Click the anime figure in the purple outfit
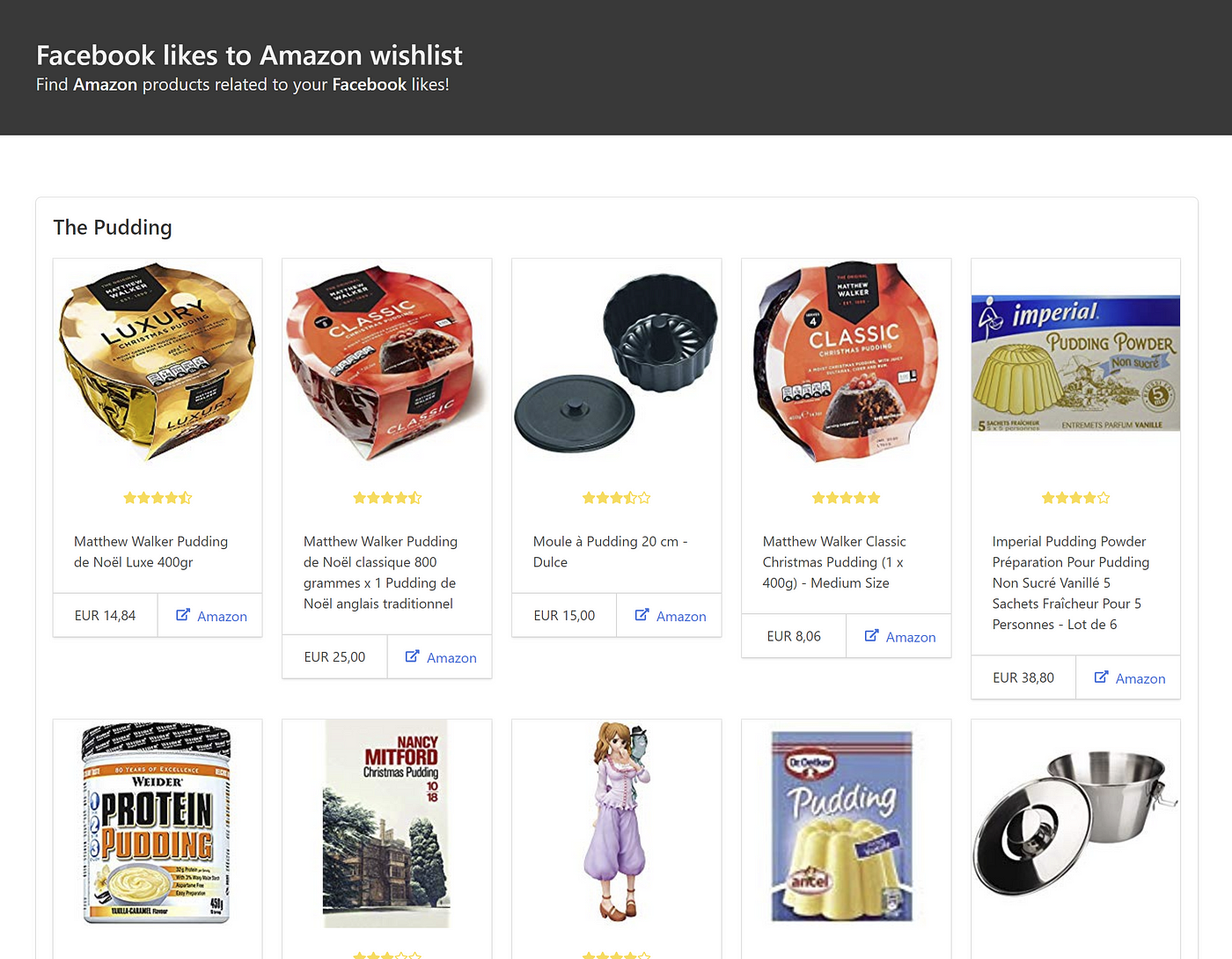 [x=616, y=822]
